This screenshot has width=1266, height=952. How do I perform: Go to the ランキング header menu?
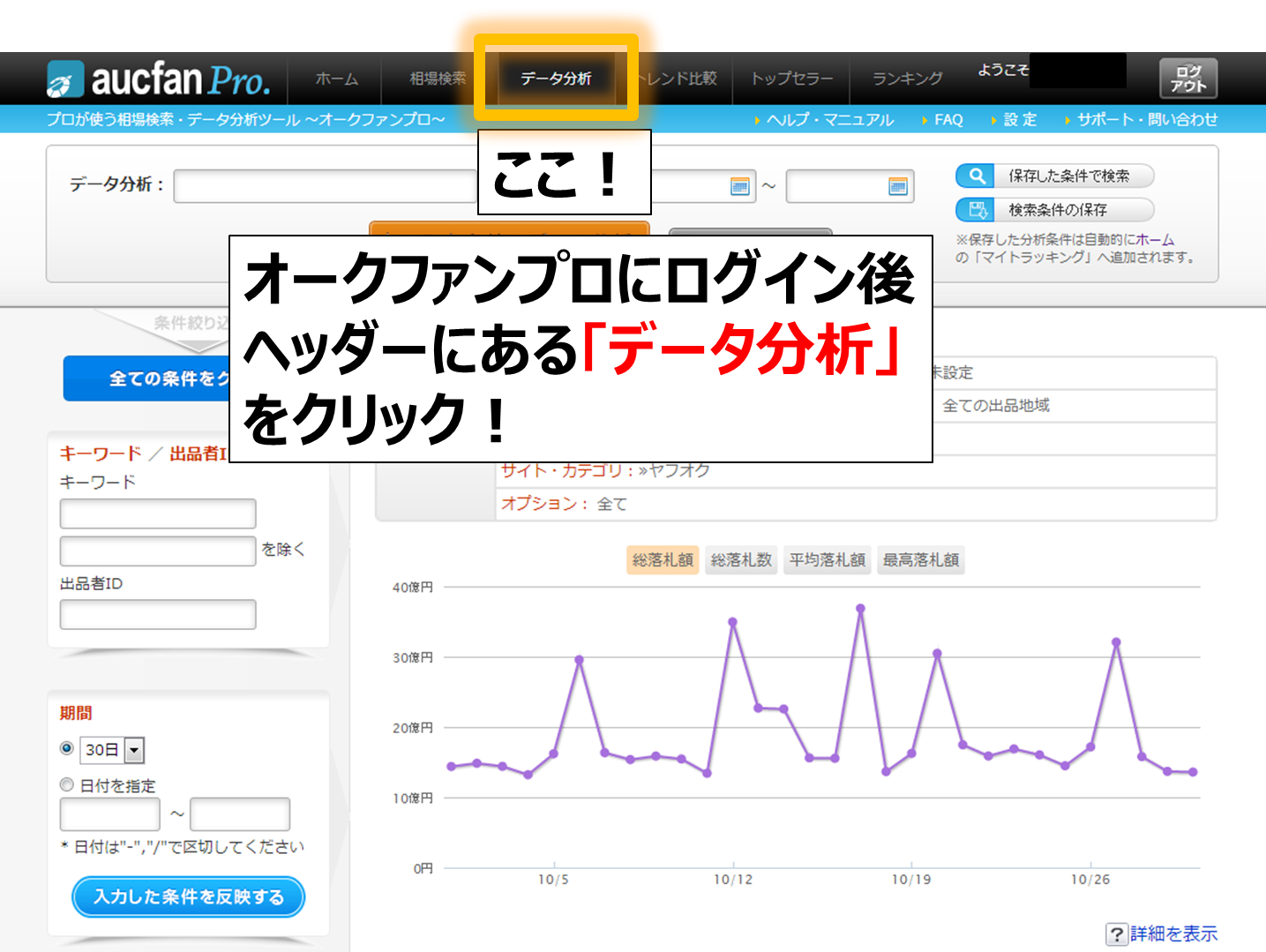pyautogui.click(x=907, y=79)
